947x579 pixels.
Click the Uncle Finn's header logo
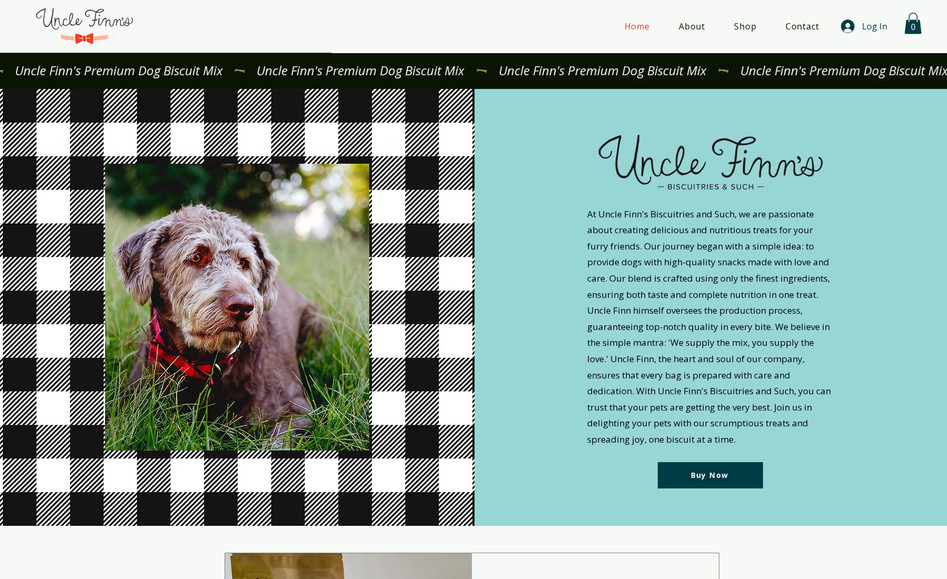84,25
